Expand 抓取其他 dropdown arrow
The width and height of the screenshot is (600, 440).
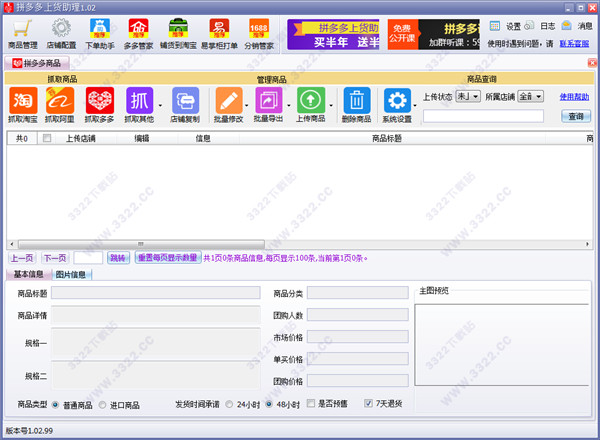coord(160,106)
